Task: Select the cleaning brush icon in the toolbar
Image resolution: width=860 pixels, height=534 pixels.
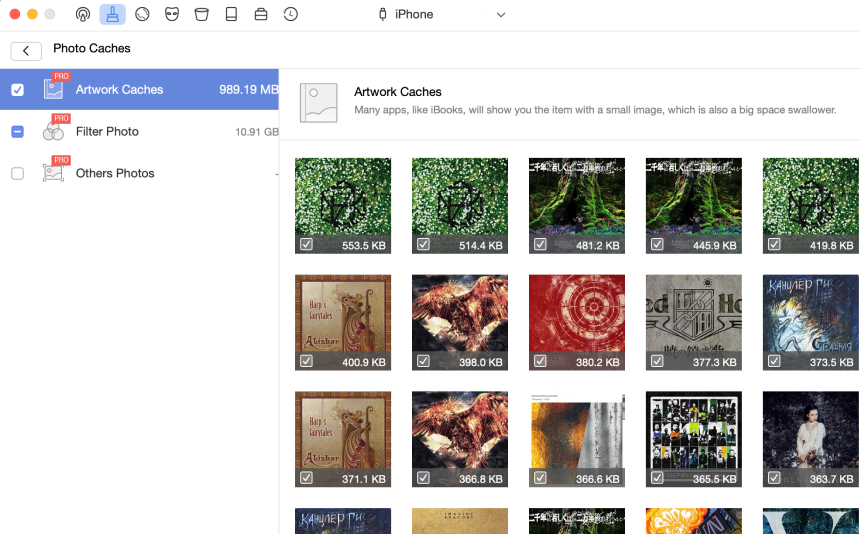Action: click(112, 15)
